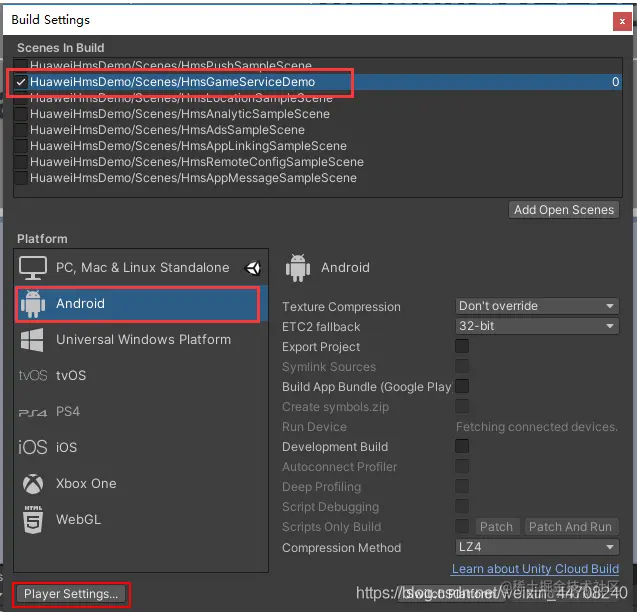Open Player Settings
Viewport: 638px width, 612px height.
click(71, 594)
